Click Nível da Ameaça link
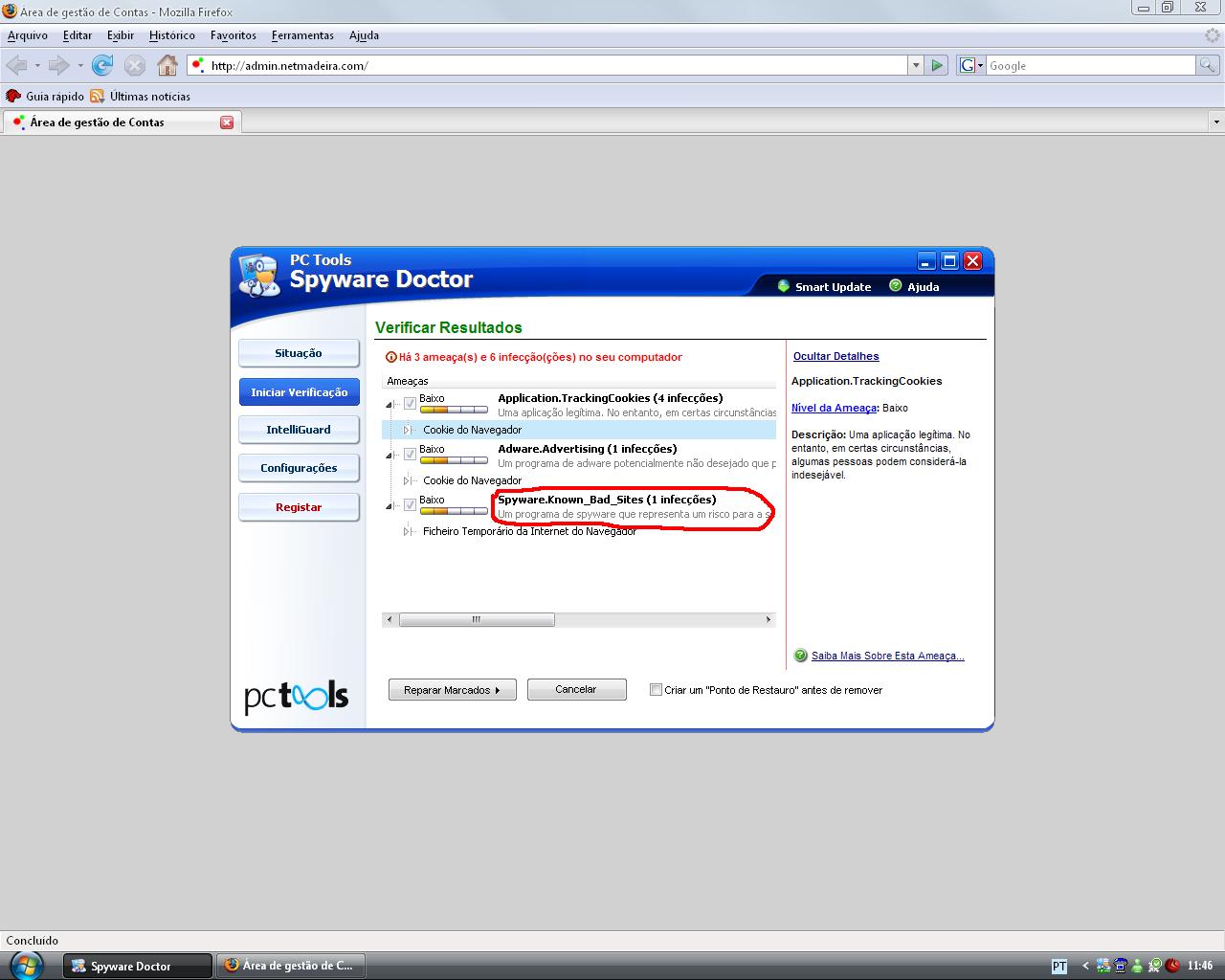 point(834,408)
